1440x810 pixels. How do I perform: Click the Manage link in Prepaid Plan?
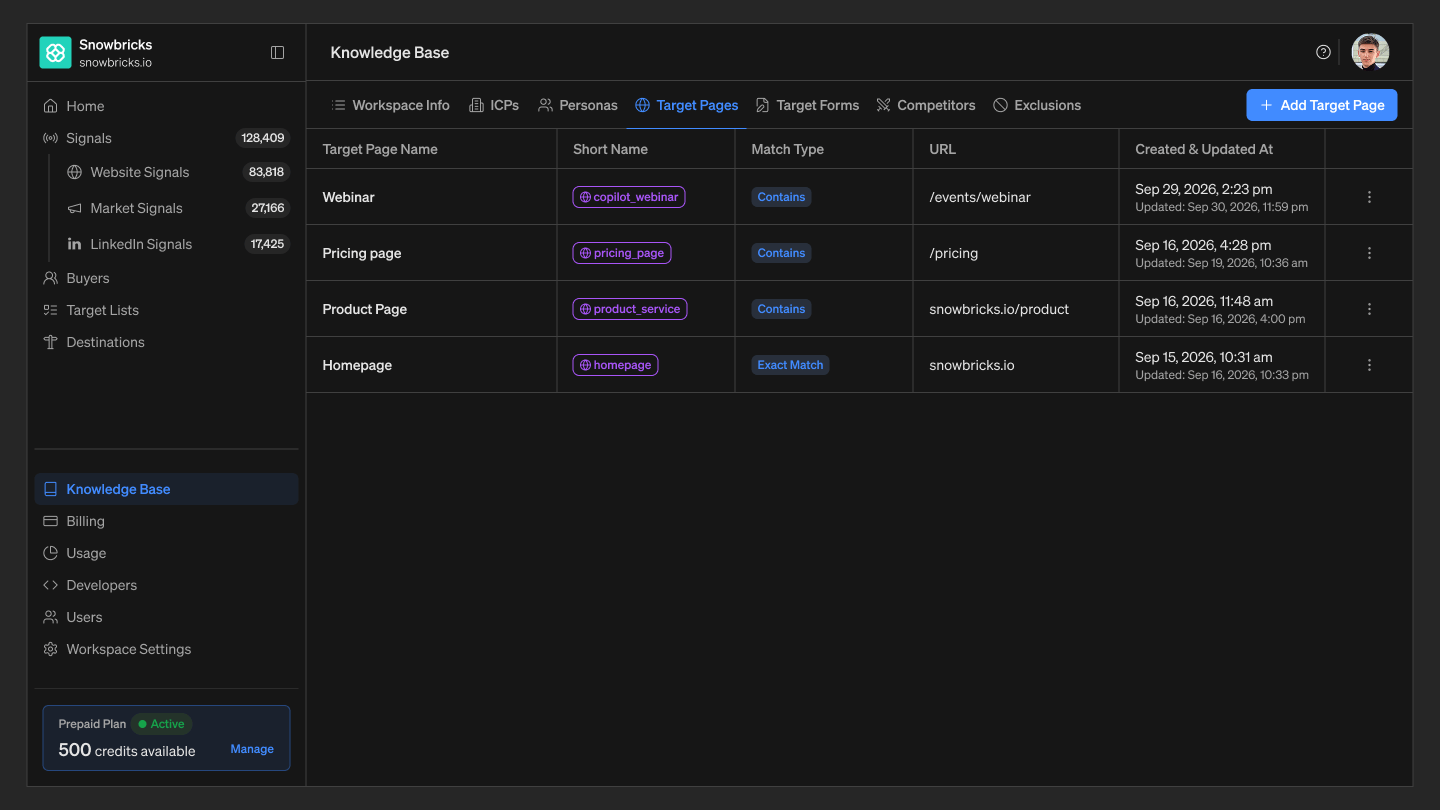252,749
